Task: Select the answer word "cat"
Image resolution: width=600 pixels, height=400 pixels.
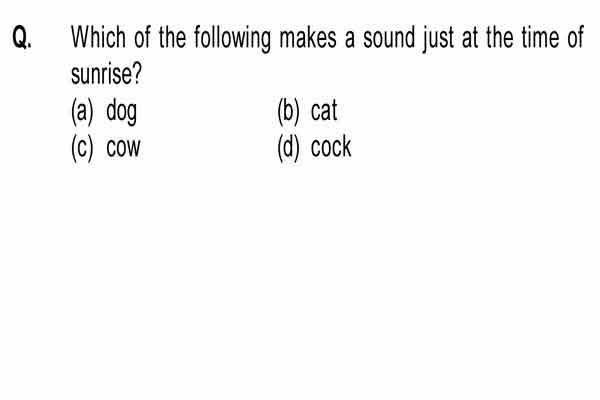Action: (x=324, y=111)
